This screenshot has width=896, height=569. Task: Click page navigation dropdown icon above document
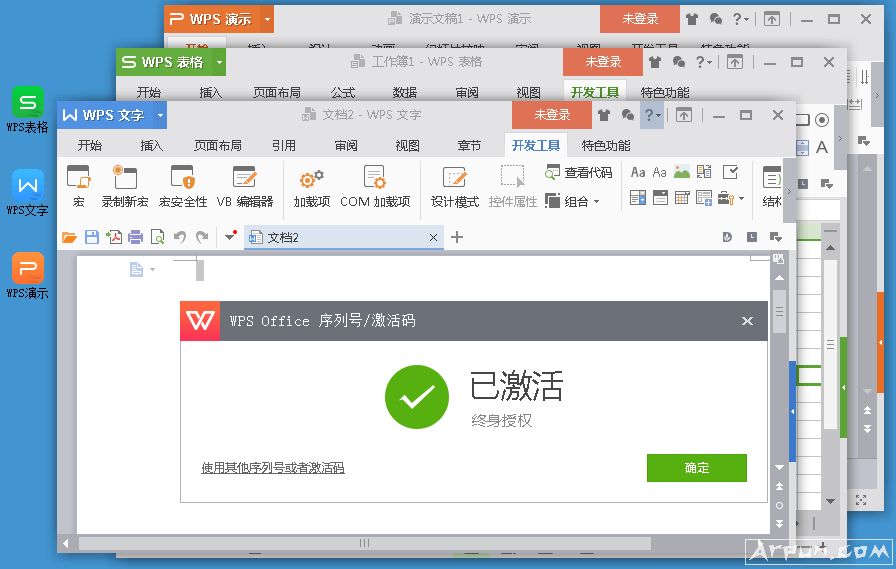point(142,269)
